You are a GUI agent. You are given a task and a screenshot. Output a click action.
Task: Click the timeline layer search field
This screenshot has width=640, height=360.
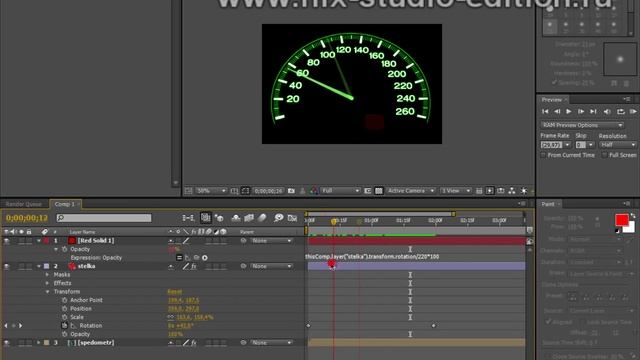point(104,218)
